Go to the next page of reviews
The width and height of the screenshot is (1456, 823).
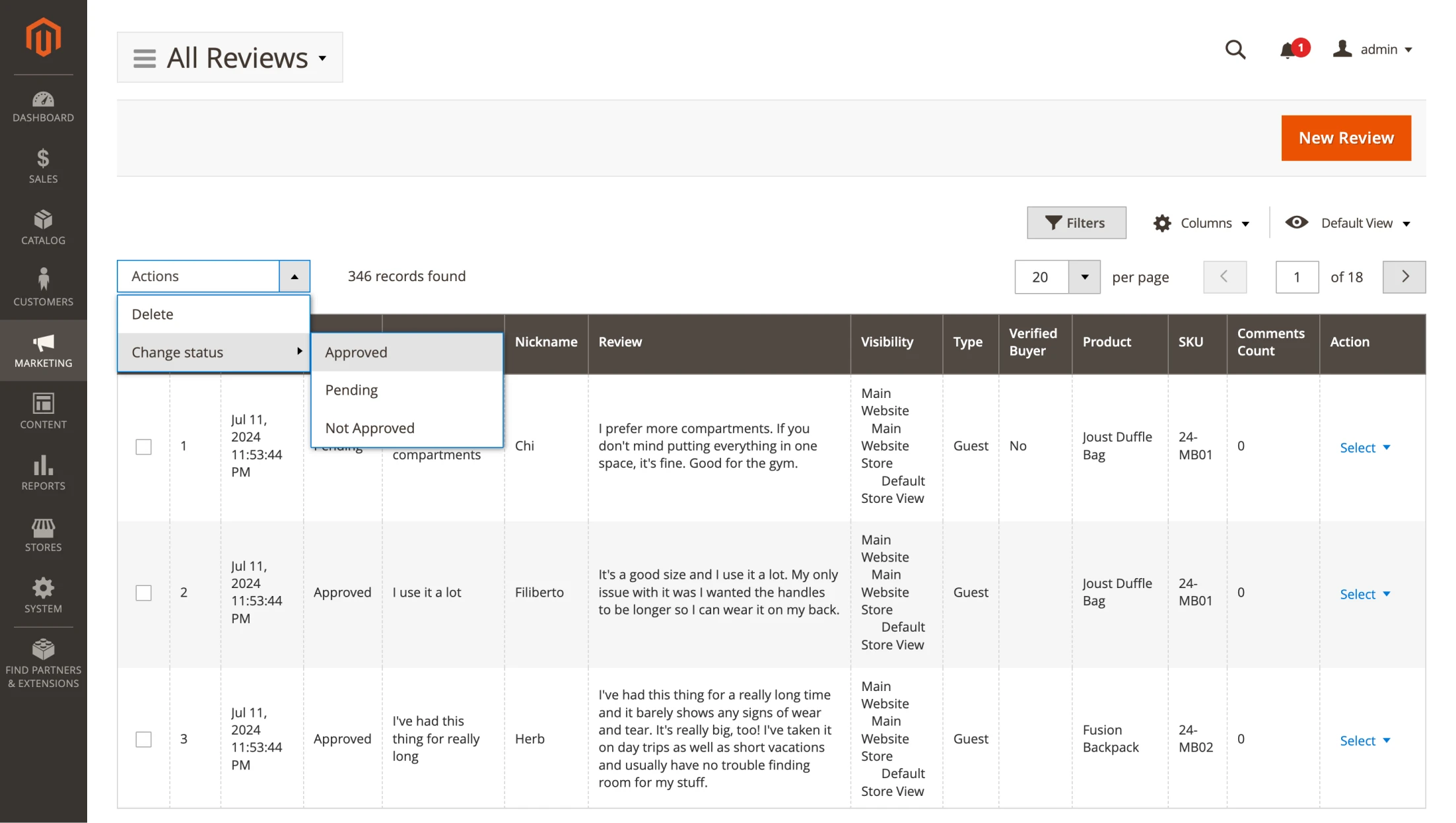pos(1404,277)
